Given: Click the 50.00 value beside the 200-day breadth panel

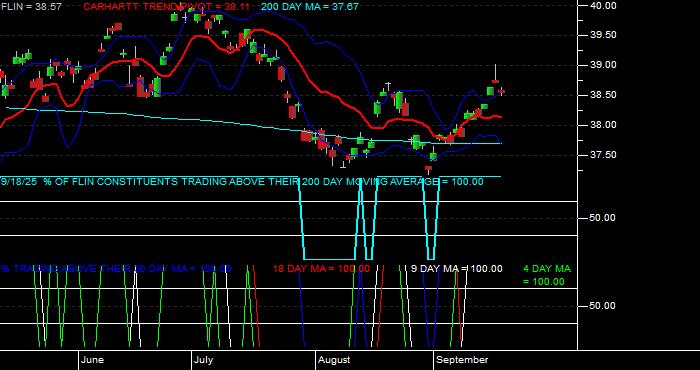Looking at the screenshot, I should [603, 218].
